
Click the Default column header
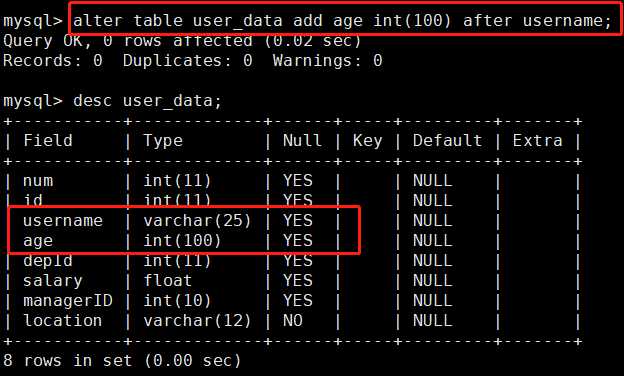[x=447, y=140]
